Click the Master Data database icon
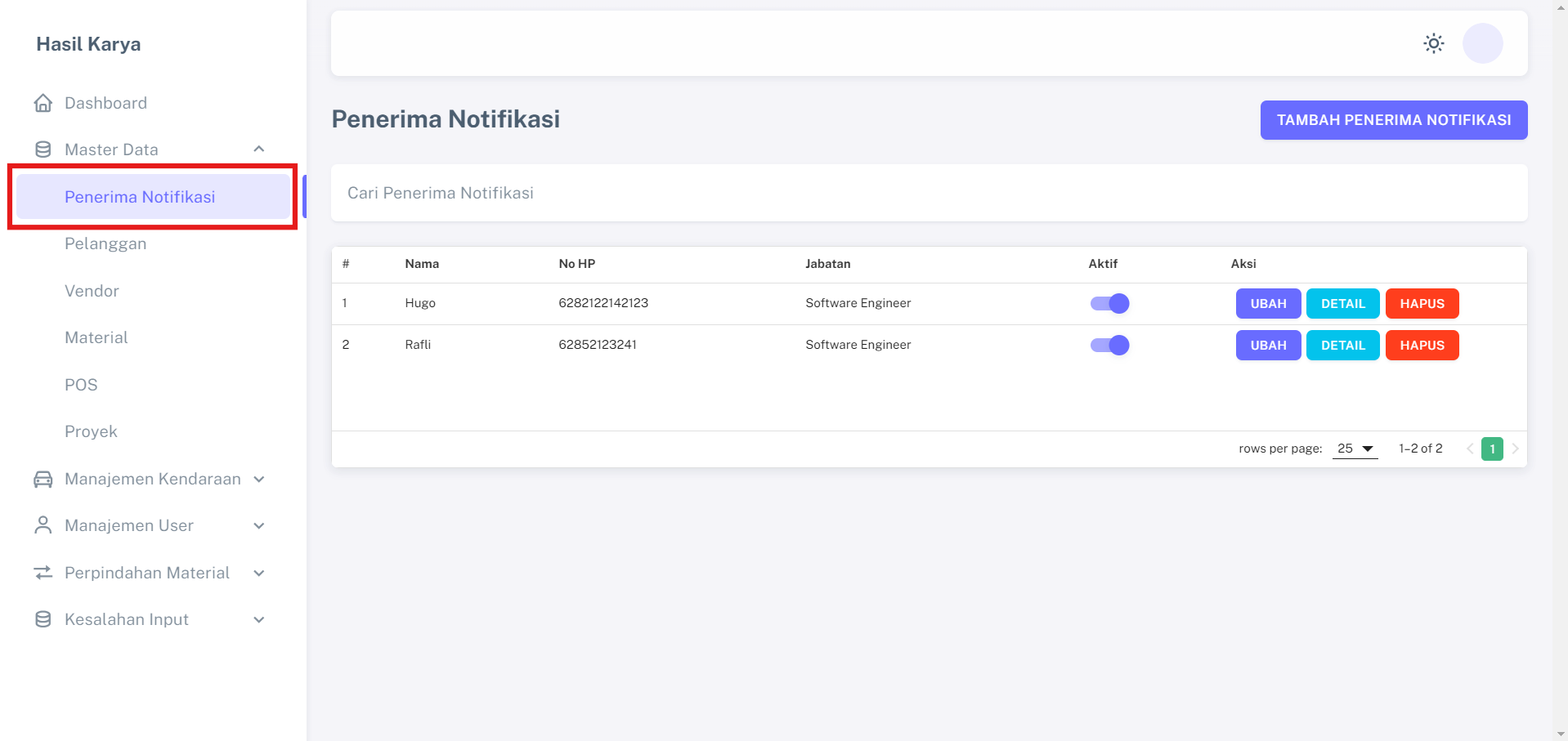1568x741 pixels. pos(43,150)
